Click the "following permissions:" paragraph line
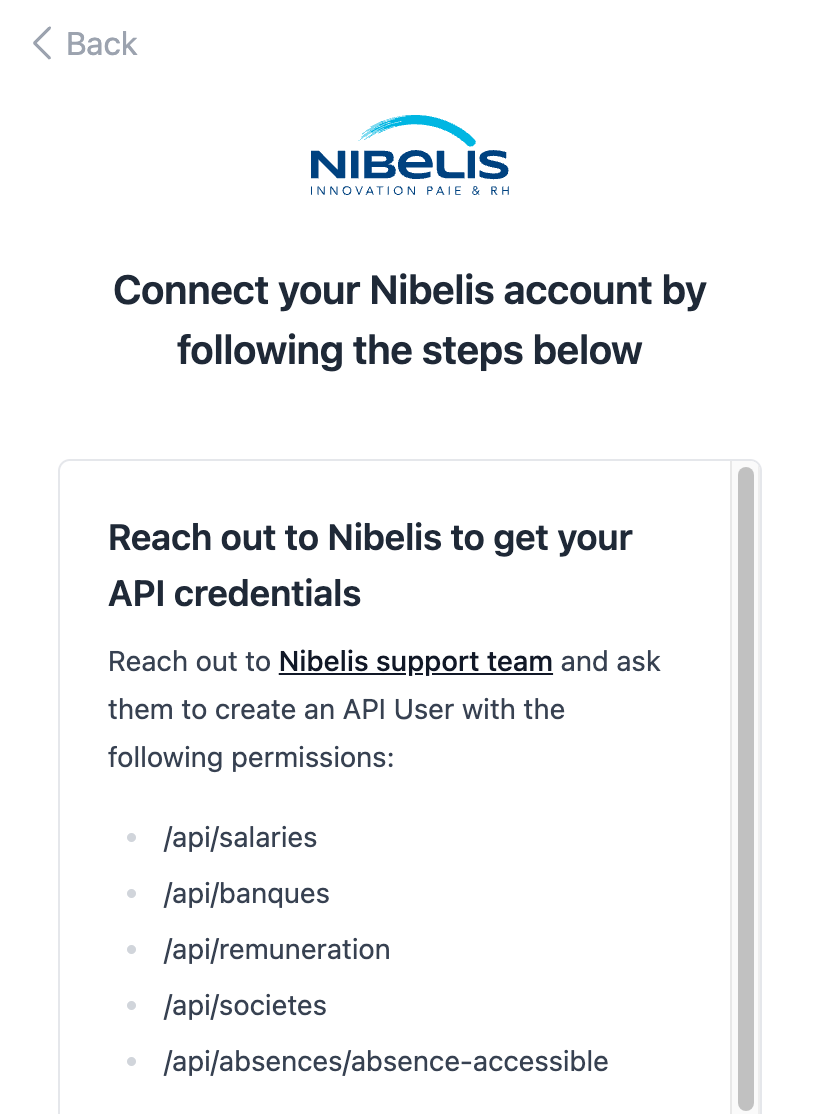Image resolution: width=816 pixels, height=1114 pixels. (252, 757)
